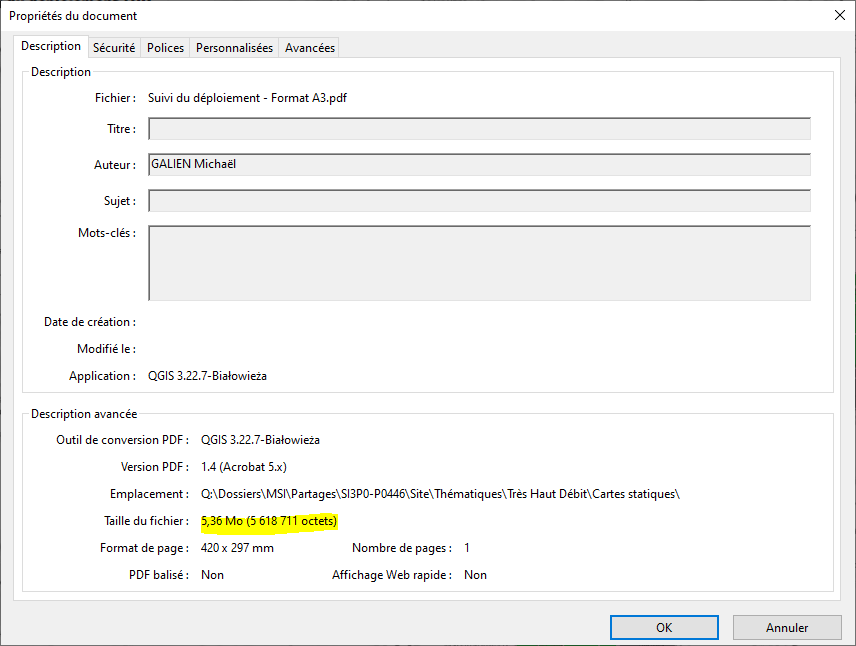Image resolution: width=856 pixels, height=646 pixels.
Task: Click inside the empty Titre field
Action: click(478, 128)
